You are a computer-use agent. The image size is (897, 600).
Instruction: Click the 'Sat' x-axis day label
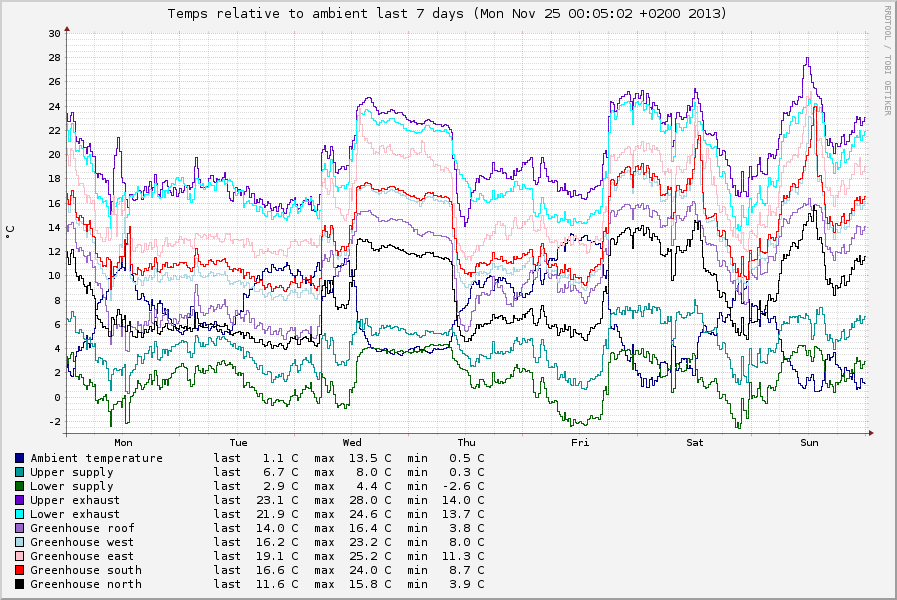coord(695,443)
